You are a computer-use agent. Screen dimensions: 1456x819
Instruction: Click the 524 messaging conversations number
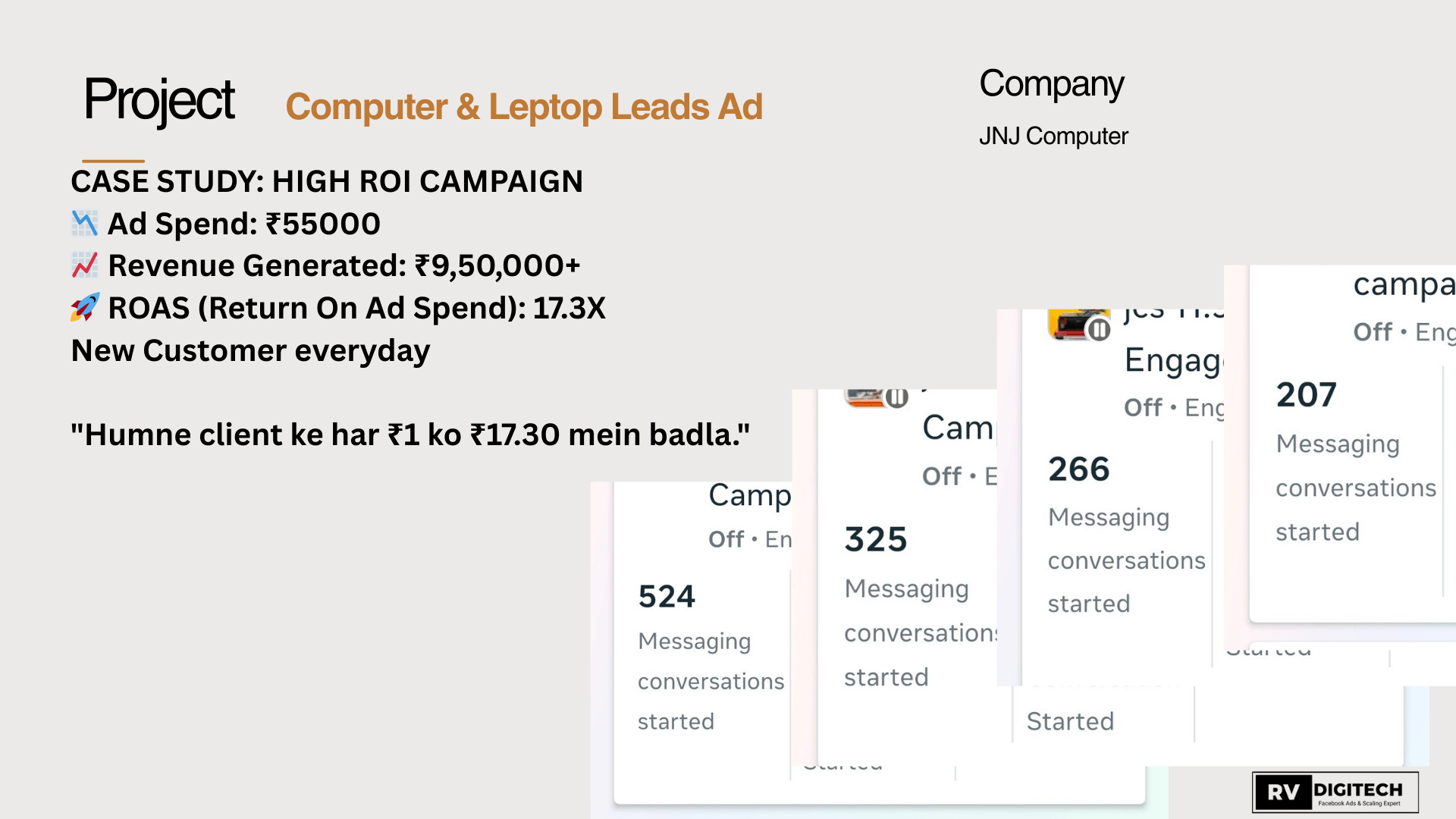[667, 597]
